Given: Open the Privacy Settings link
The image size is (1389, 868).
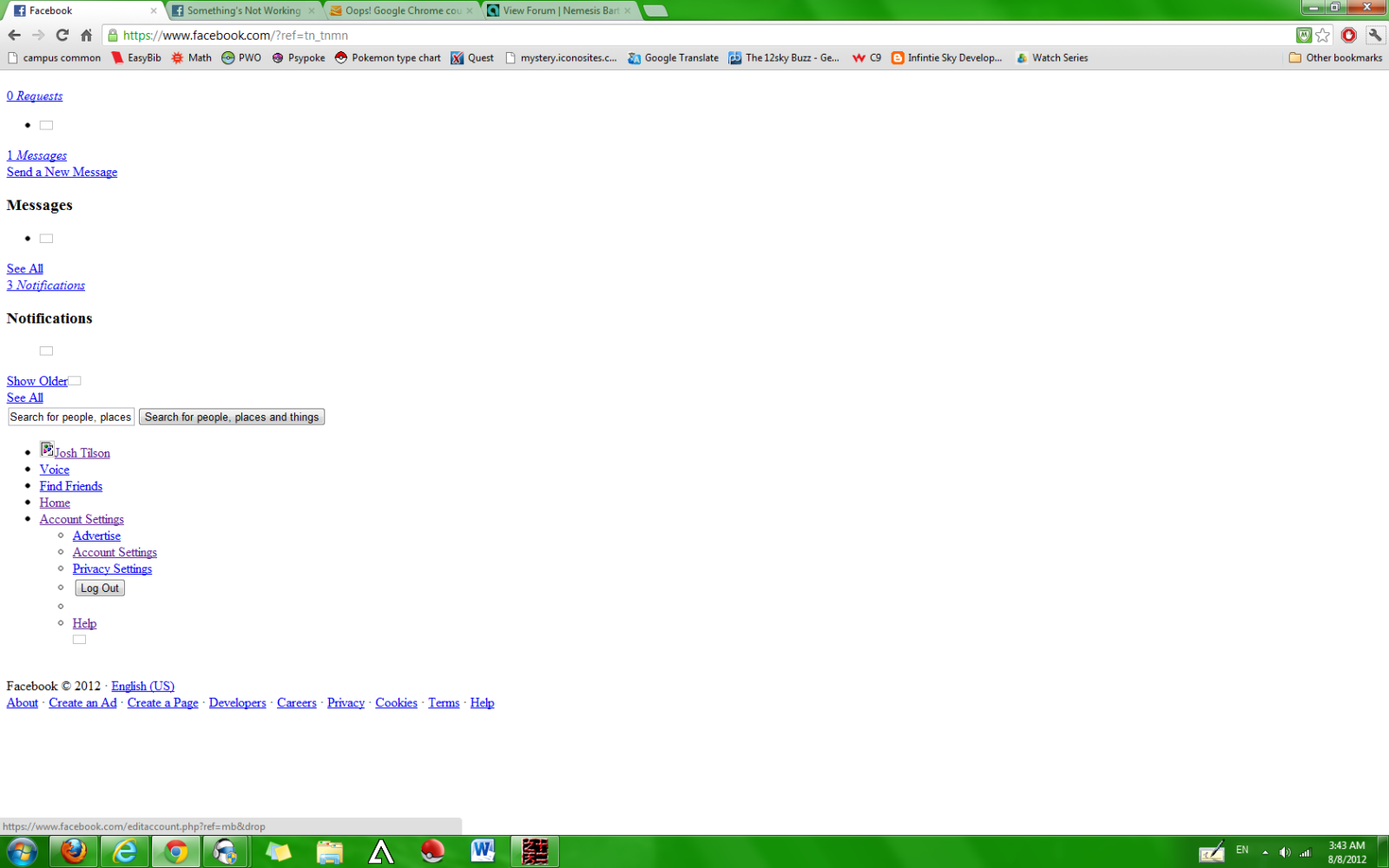Looking at the screenshot, I should tap(112, 569).
